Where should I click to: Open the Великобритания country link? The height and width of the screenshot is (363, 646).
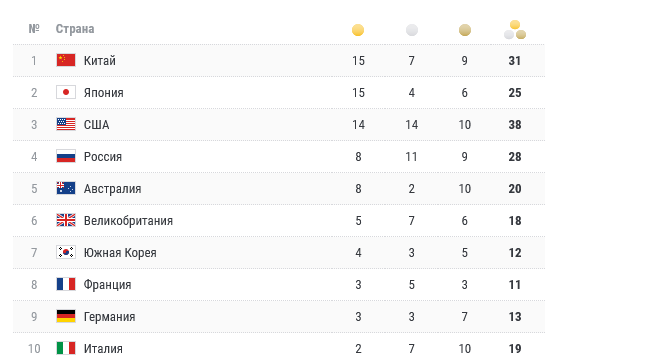[128, 221]
